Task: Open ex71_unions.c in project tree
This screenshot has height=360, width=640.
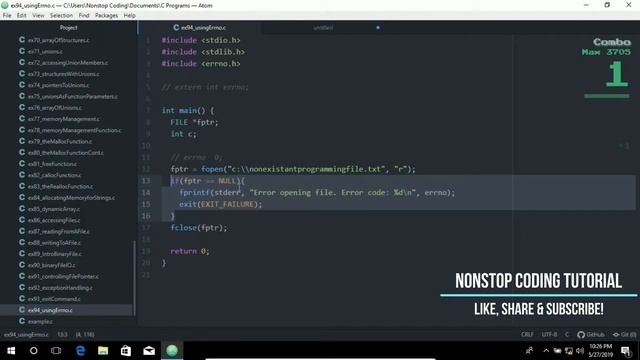Action: [x=45, y=51]
